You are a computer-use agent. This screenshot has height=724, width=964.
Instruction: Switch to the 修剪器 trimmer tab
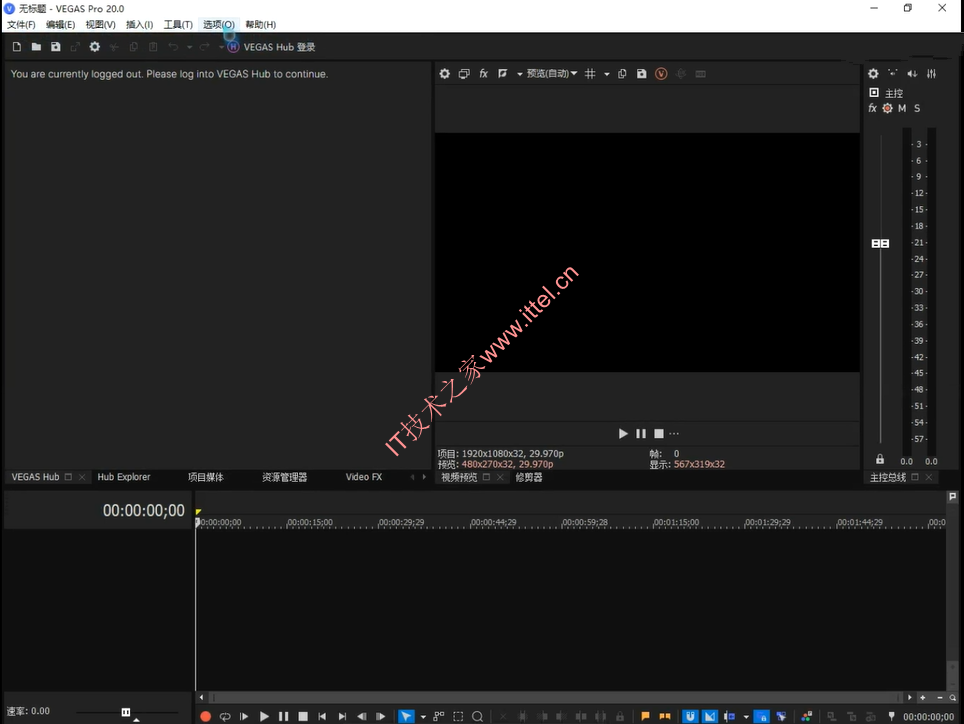pos(529,477)
